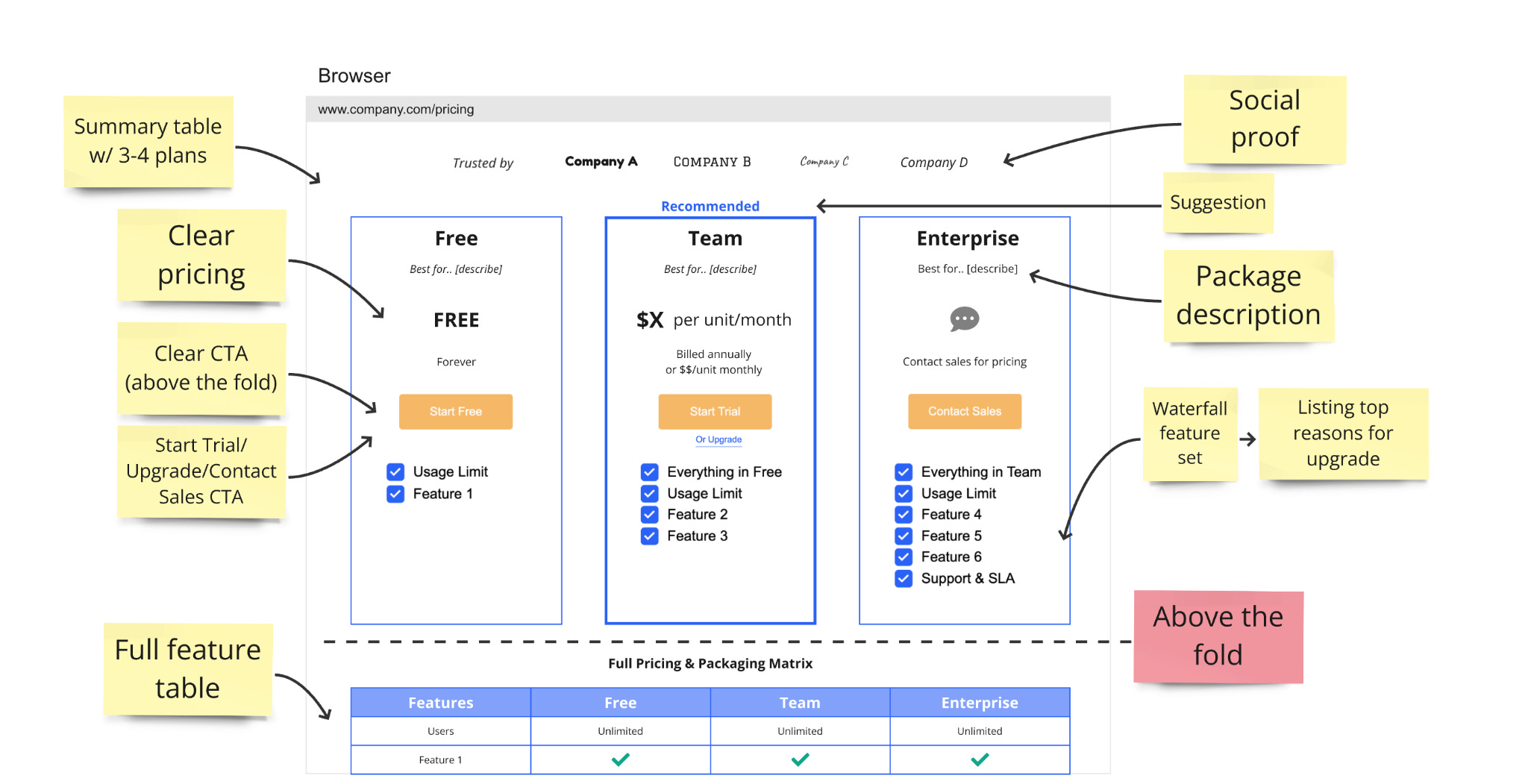The width and height of the screenshot is (1528, 784).
Task: Toggle Usage Limit checkbox in Free plan
Action: pyautogui.click(x=395, y=471)
